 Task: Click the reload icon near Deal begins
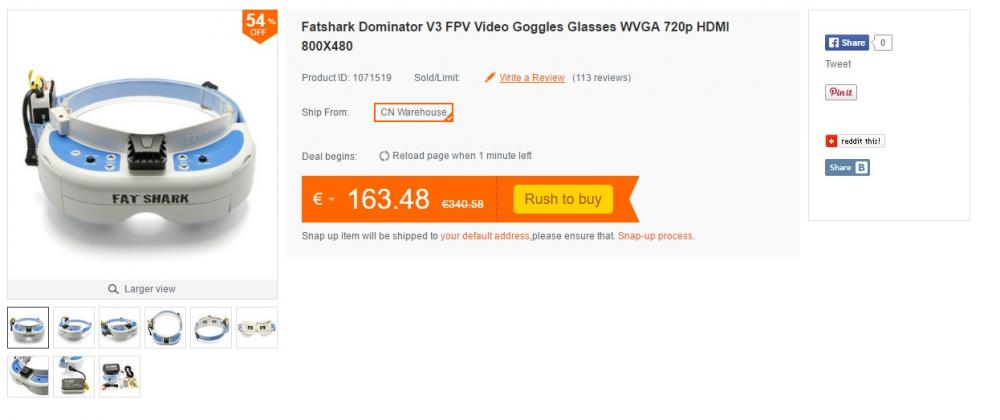click(x=384, y=156)
